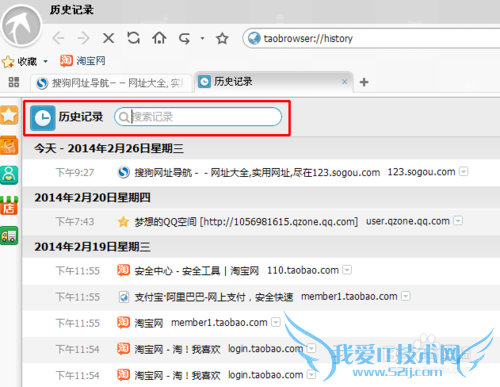Open the 淘宝网 bookmark
Screen dimensions: 500x387
point(83,61)
